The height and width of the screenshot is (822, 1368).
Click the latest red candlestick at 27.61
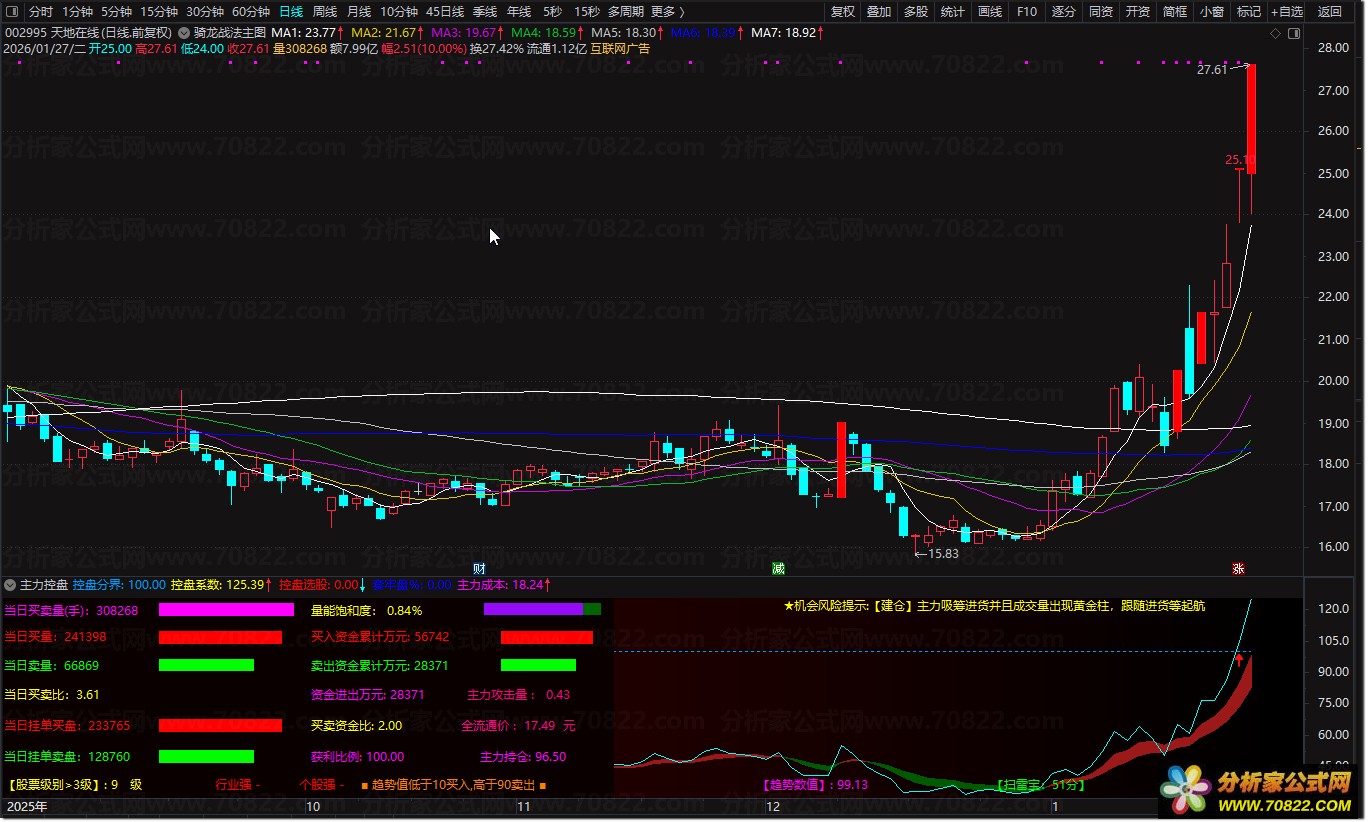point(1251,120)
